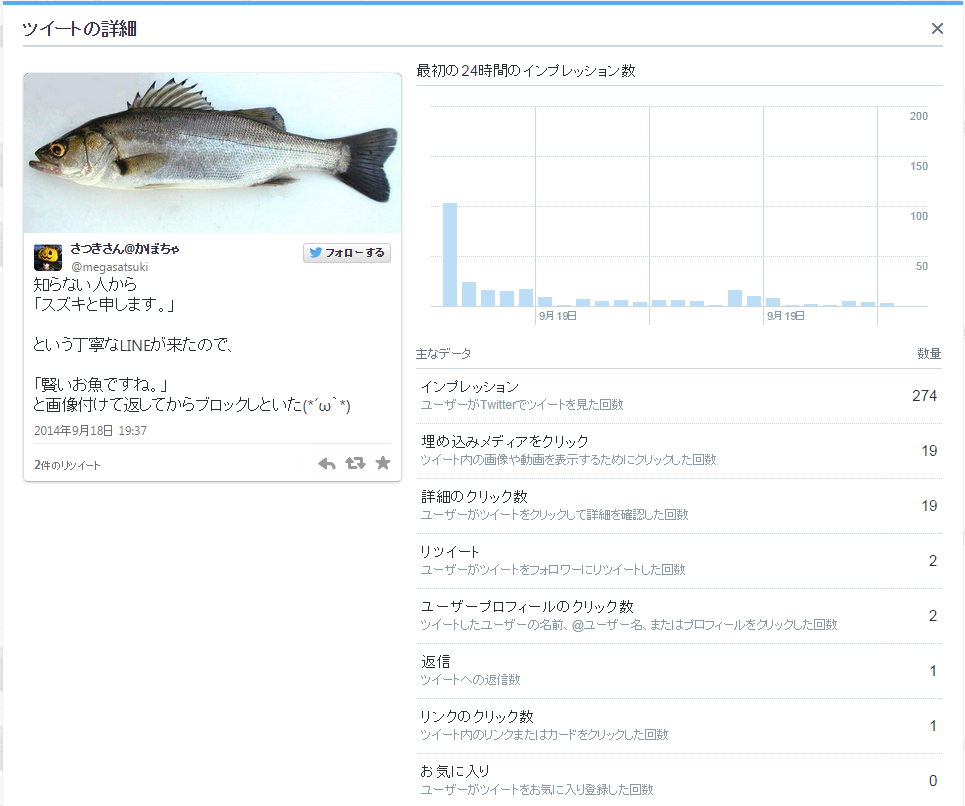The width and height of the screenshot is (965, 806).
Task: Click the tweet text 「賢いお魚ですね。」
Action: tap(101, 385)
